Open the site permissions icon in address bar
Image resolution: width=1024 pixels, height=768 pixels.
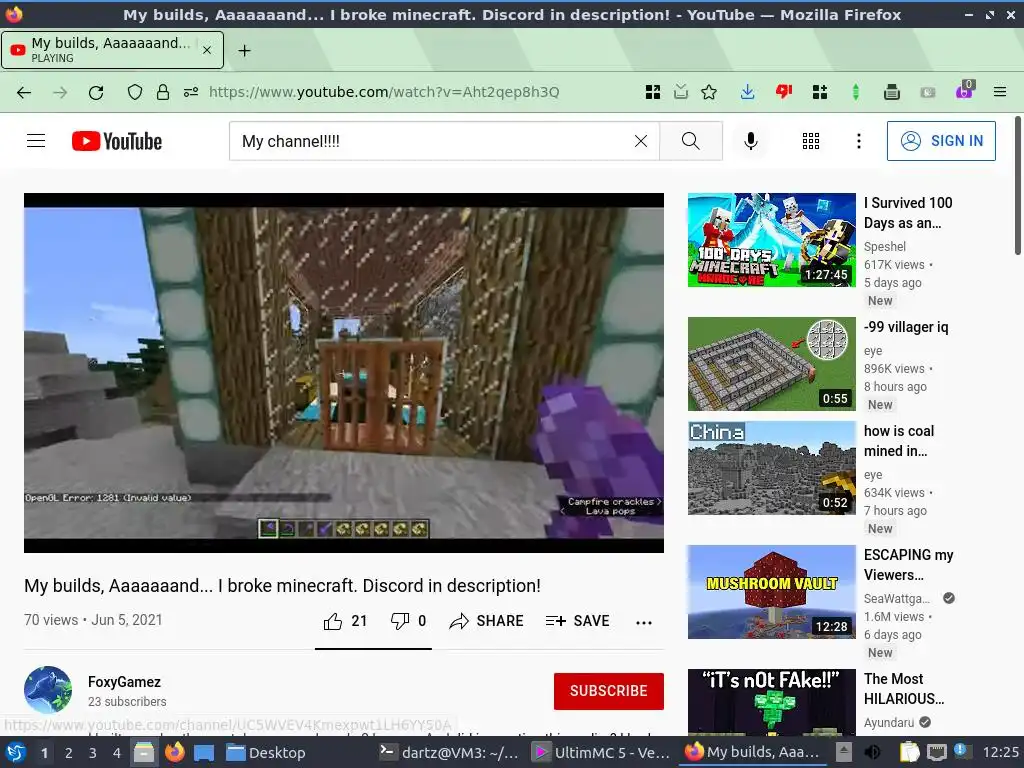click(x=191, y=92)
